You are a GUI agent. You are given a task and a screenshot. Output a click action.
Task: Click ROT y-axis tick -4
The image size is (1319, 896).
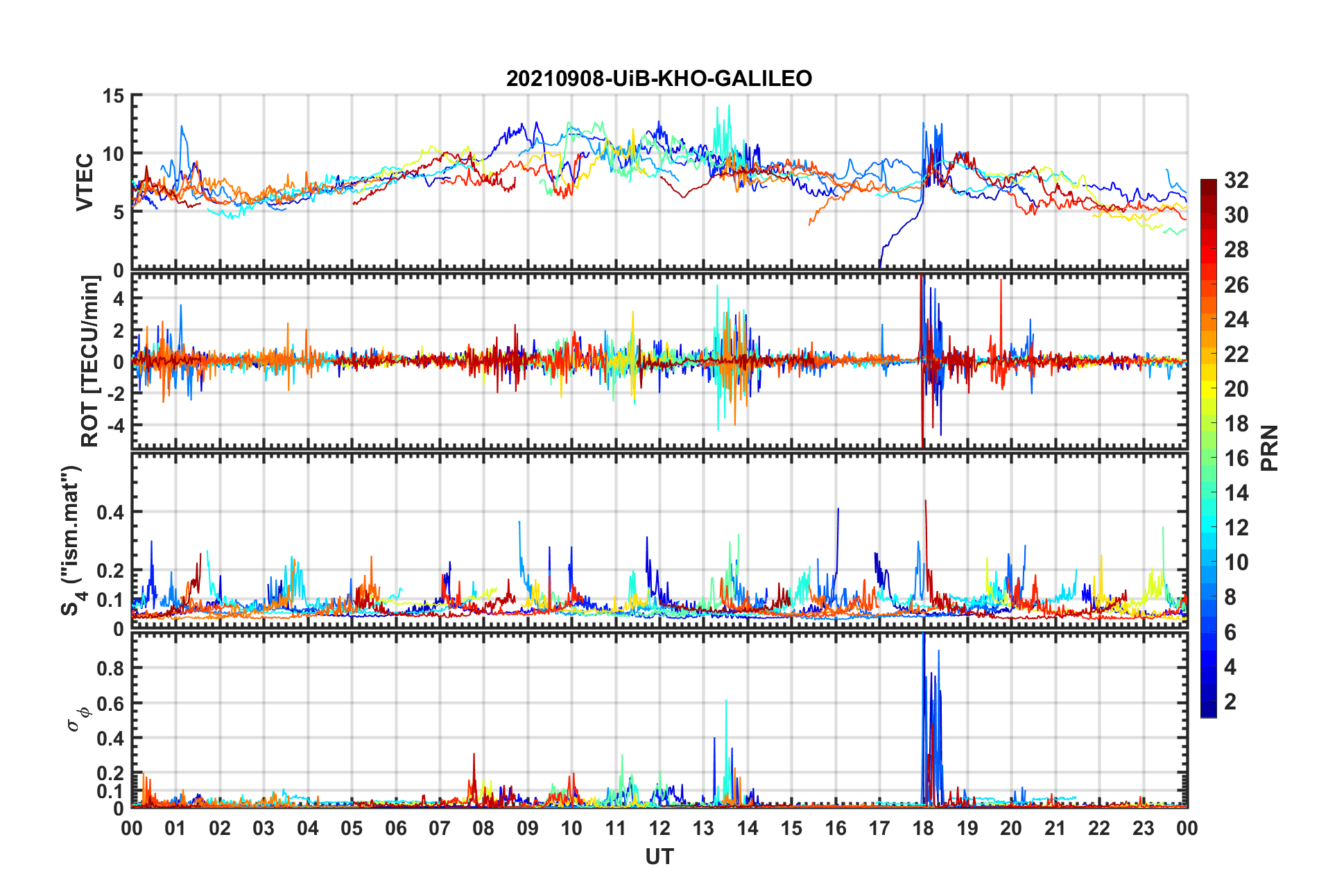coord(116,424)
